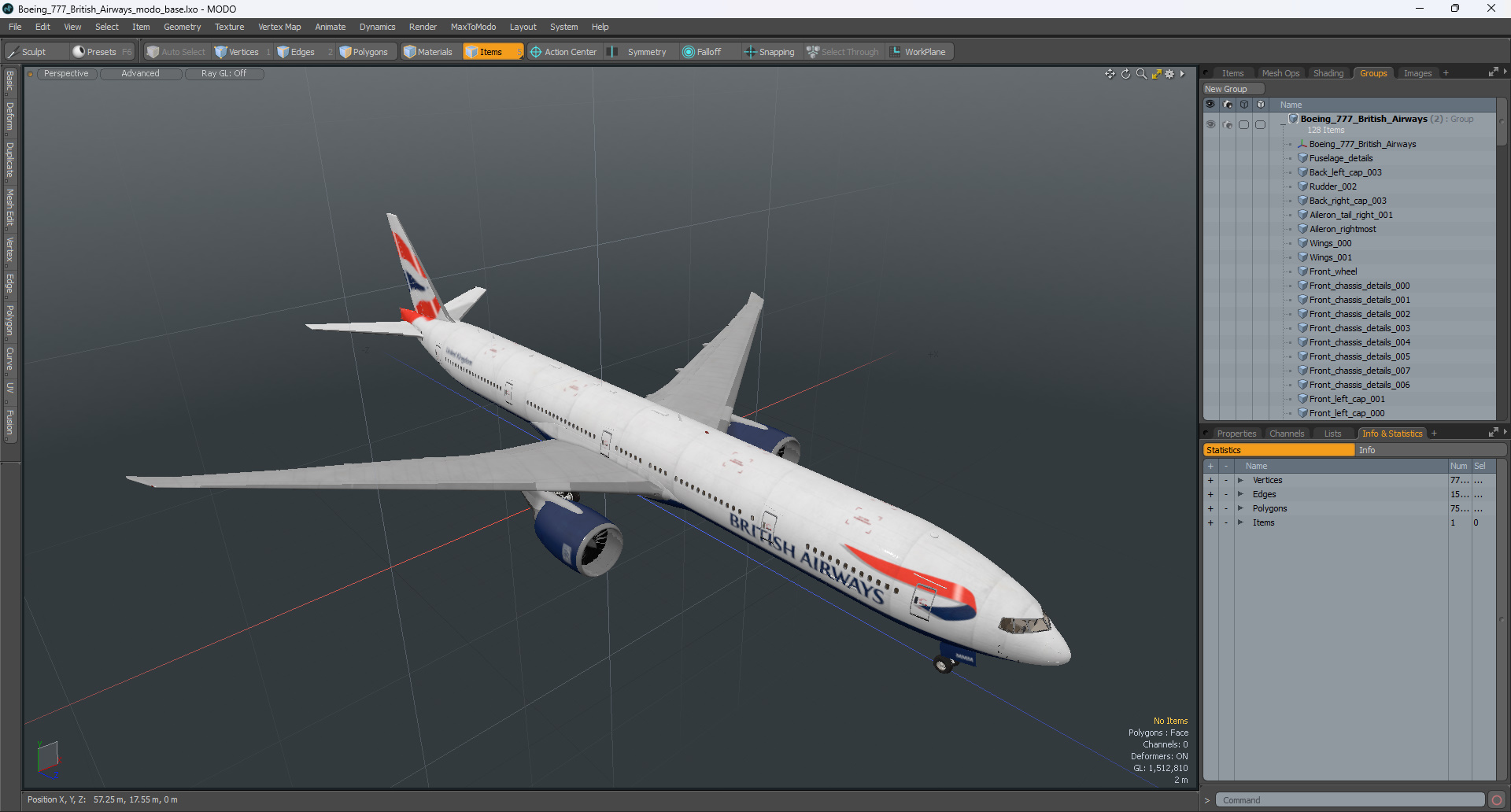Click the Fuselage_details mesh cube icon
The image size is (1511, 812).
point(1302,158)
